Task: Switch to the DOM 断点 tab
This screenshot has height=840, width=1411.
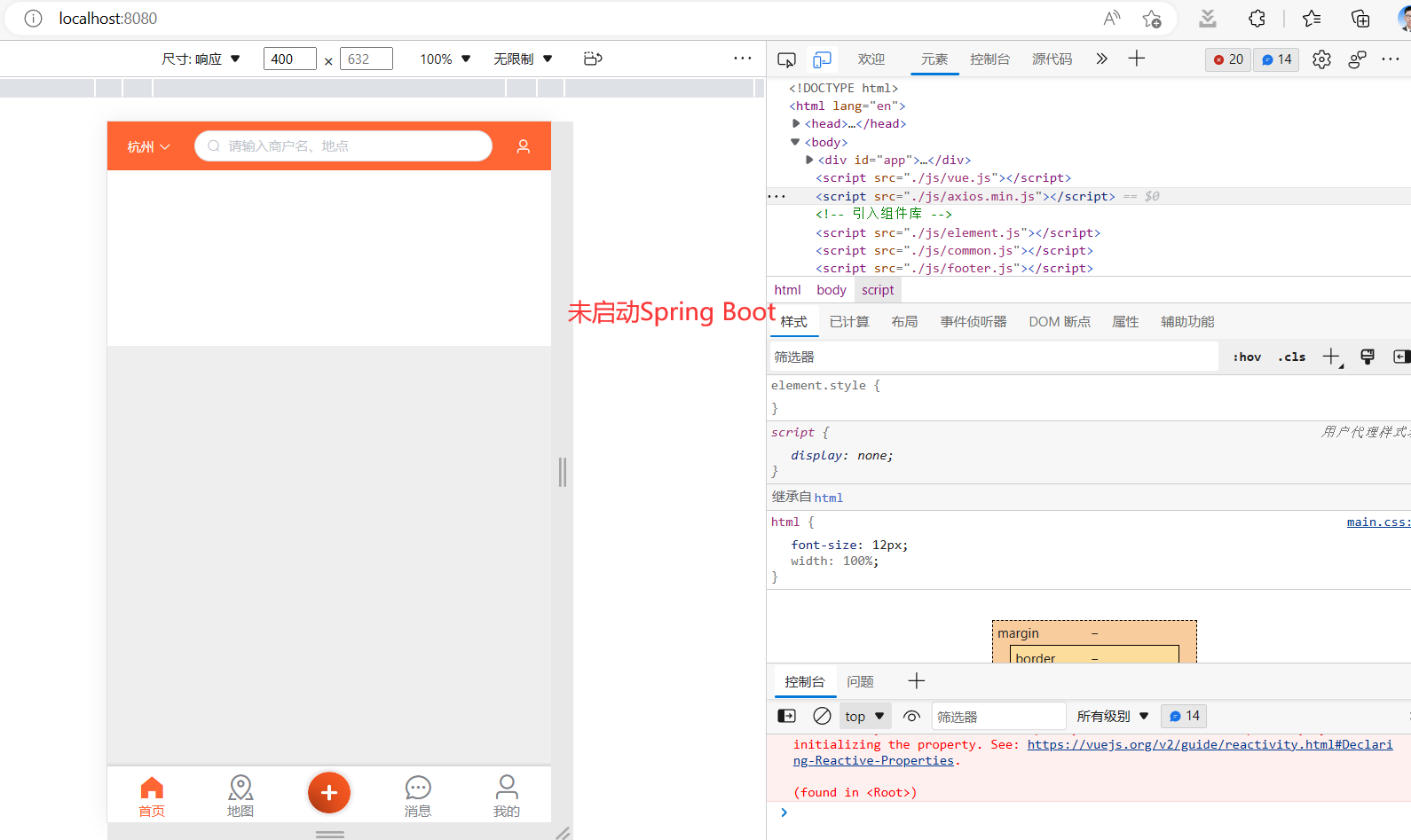Action: (x=1060, y=321)
